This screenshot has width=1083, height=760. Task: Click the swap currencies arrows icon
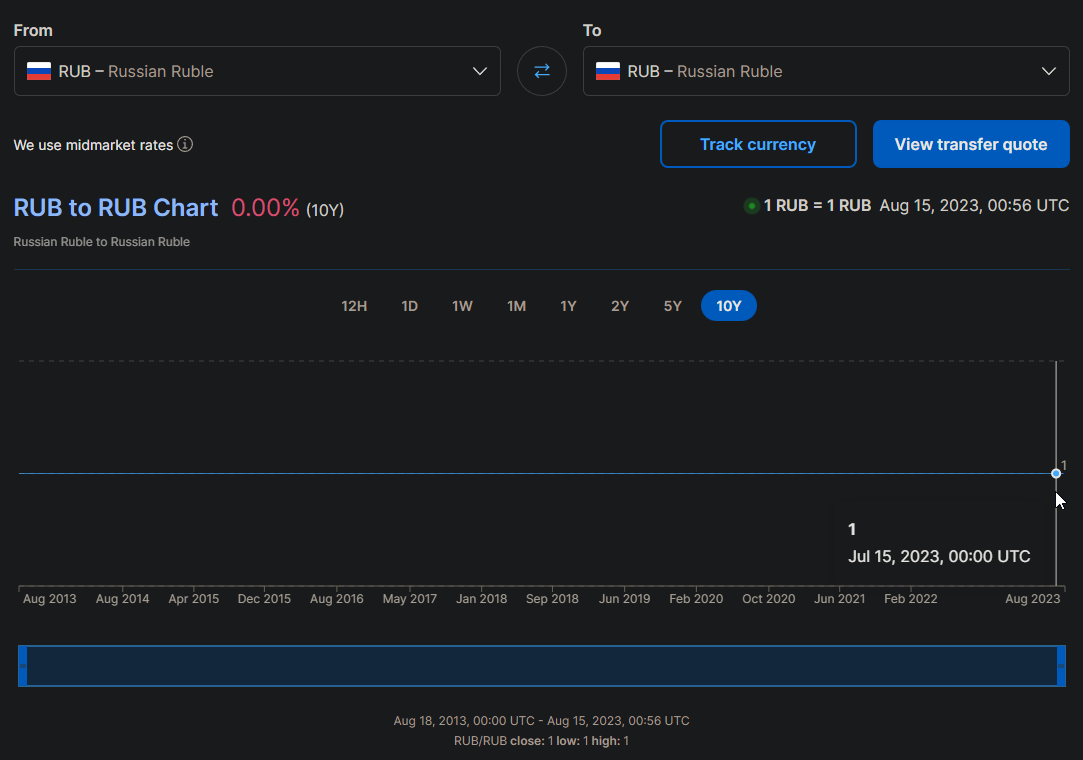pyautogui.click(x=541, y=71)
